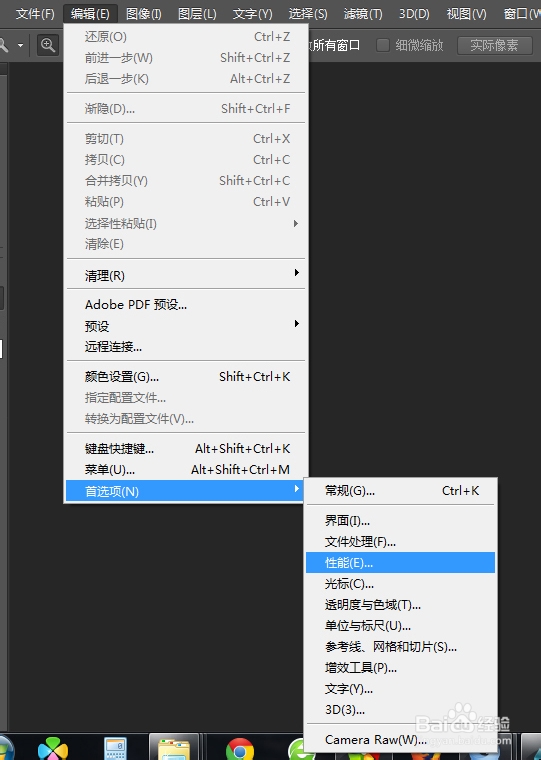Open 参考线、网格和切片(S)... preferences
The image size is (541, 760).
(x=400, y=647)
